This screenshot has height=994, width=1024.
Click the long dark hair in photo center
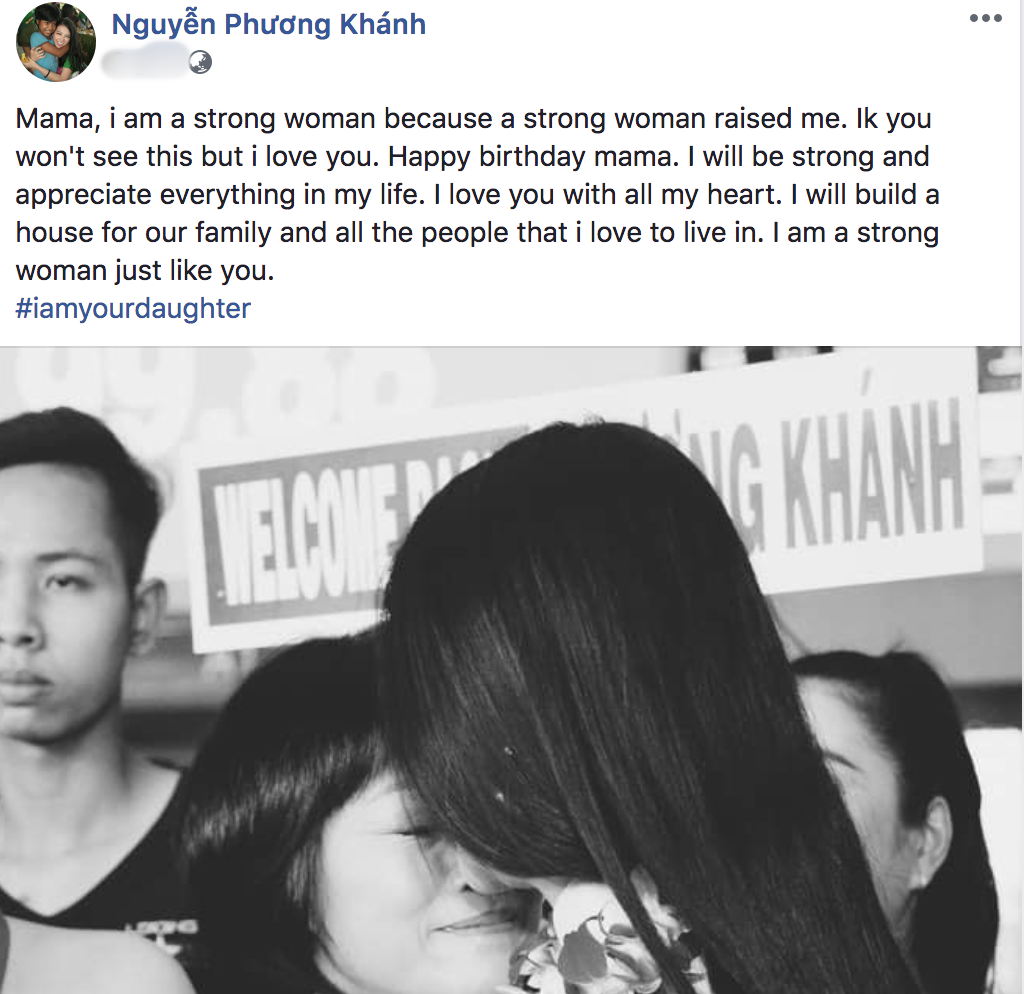click(620, 686)
